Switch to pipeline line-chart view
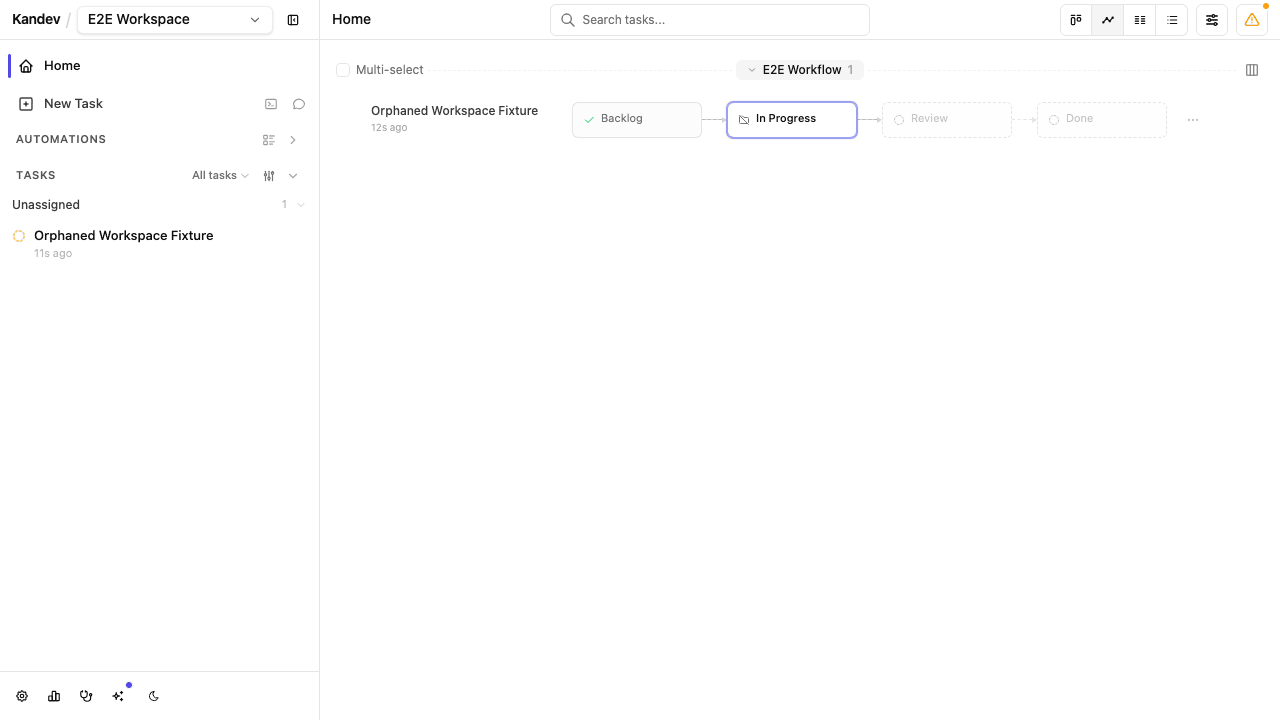 pos(1108,20)
